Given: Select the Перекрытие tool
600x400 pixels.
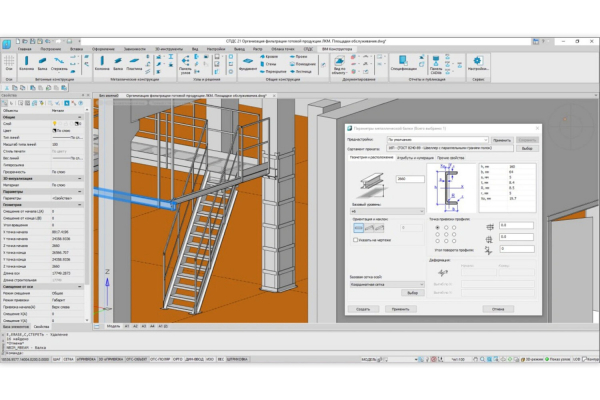Looking at the screenshot, I should 273,72.
